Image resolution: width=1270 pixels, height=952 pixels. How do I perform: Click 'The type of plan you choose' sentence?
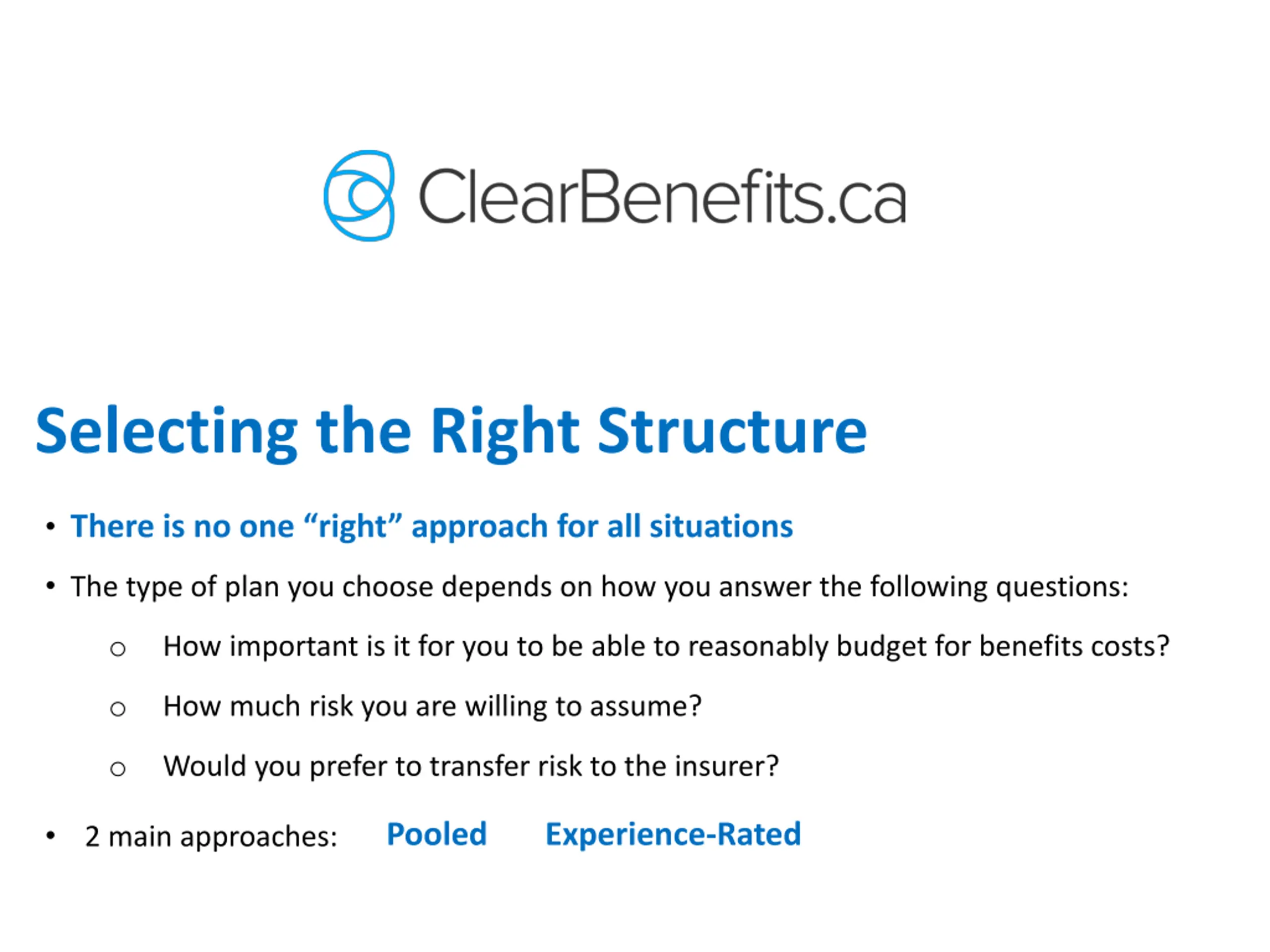click(599, 588)
